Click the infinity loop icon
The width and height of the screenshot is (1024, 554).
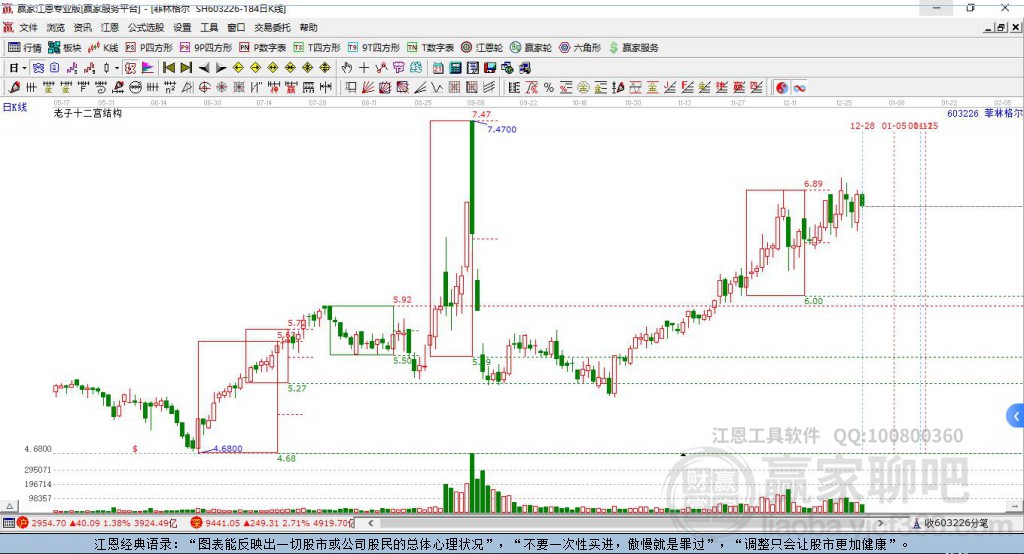click(x=799, y=88)
